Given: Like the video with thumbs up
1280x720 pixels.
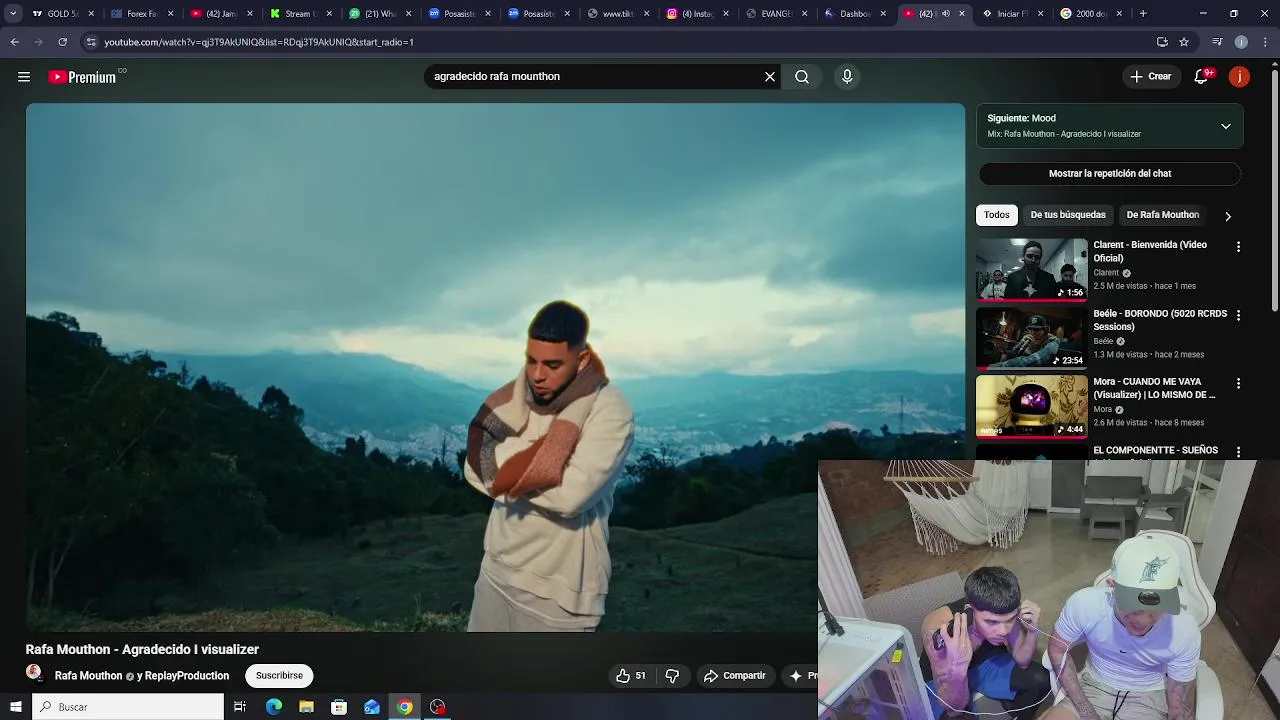Looking at the screenshot, I should (x=633, y=676).
